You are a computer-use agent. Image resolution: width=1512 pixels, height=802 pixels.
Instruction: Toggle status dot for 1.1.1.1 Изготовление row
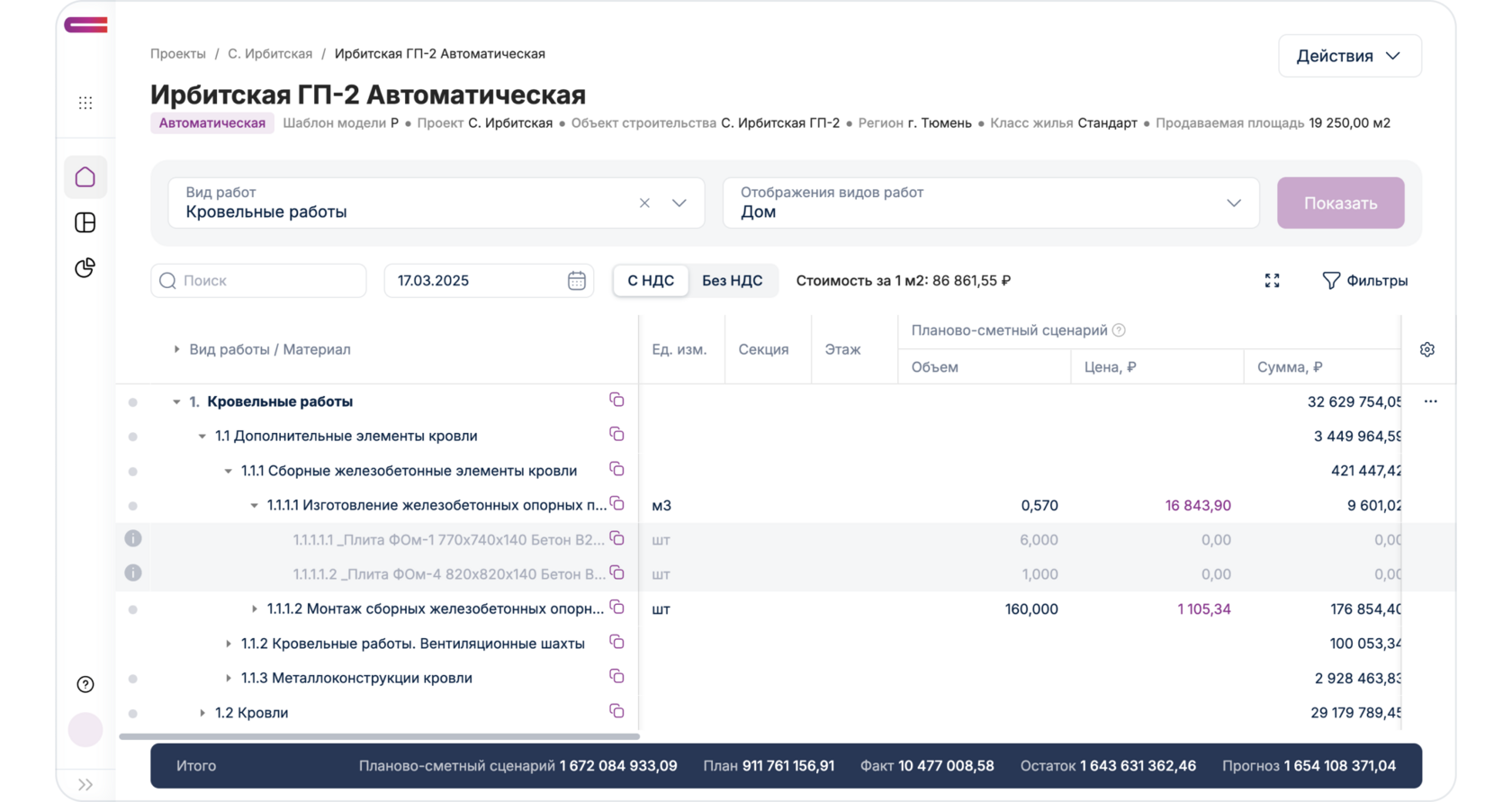[133, 506]
